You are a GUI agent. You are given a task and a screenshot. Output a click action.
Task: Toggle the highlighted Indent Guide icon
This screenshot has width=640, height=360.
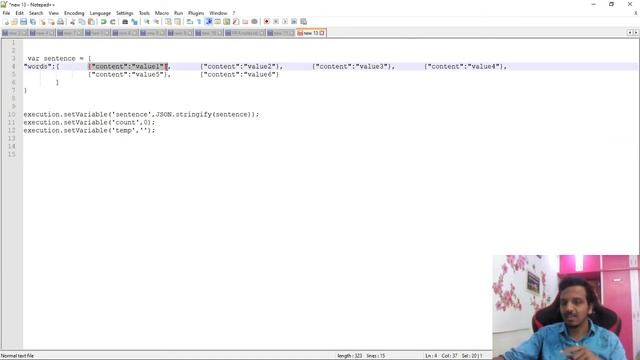209,22
